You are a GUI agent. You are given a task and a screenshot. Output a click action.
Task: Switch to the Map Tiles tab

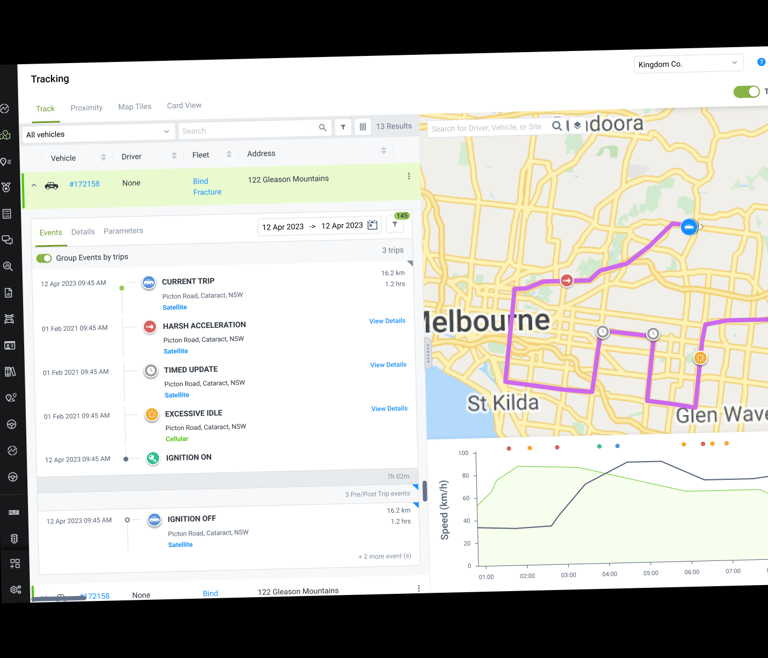coord(135,106)
